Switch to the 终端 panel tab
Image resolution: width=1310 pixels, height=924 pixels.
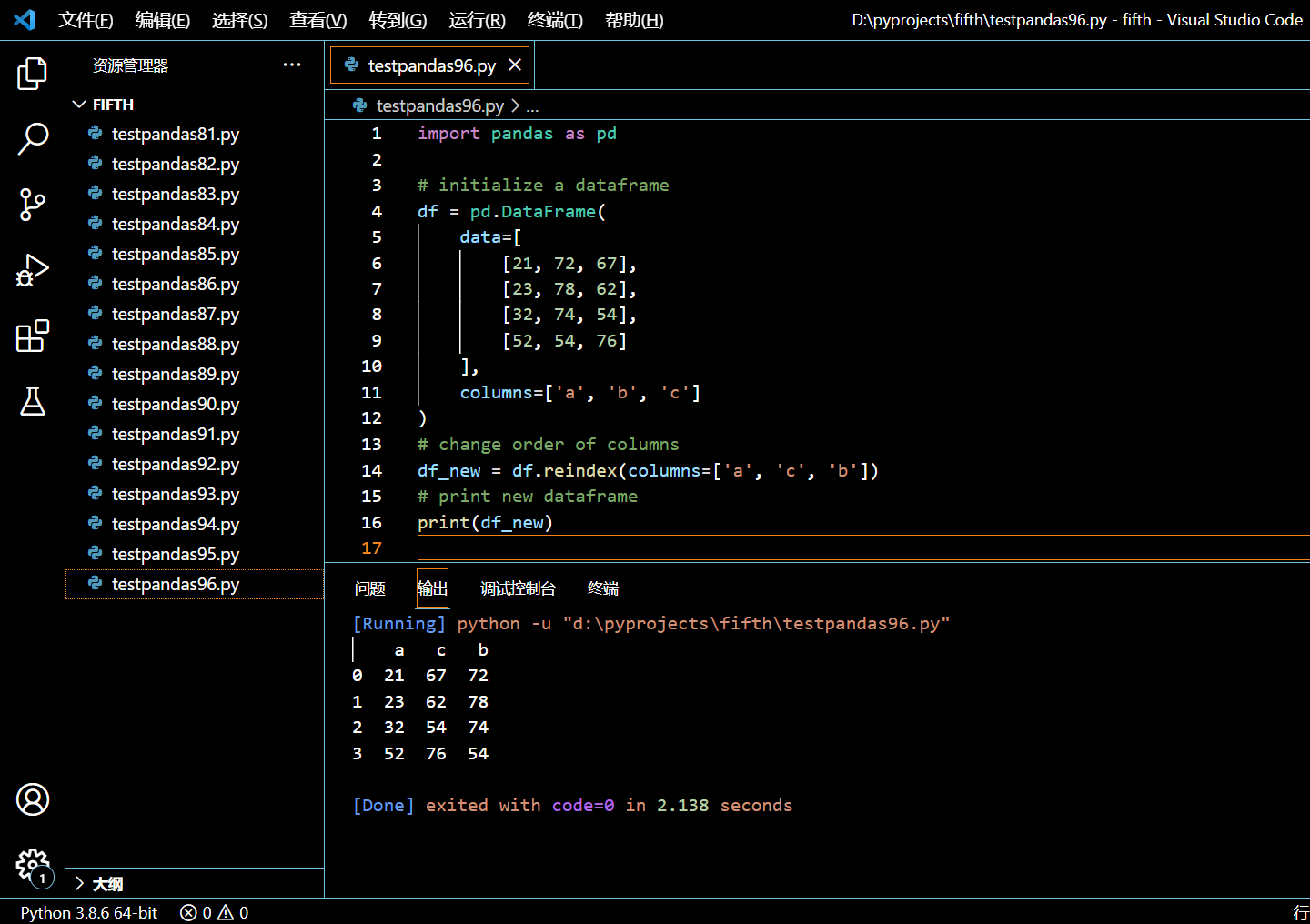(x=603, y=588)
